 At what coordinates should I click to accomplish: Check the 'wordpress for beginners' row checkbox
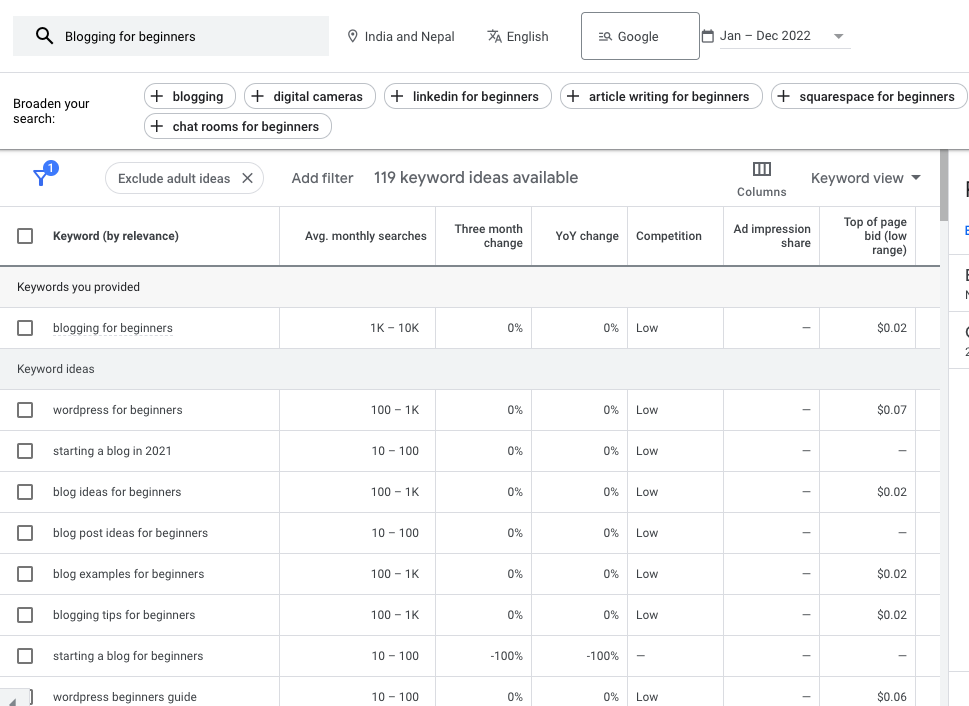25,410
